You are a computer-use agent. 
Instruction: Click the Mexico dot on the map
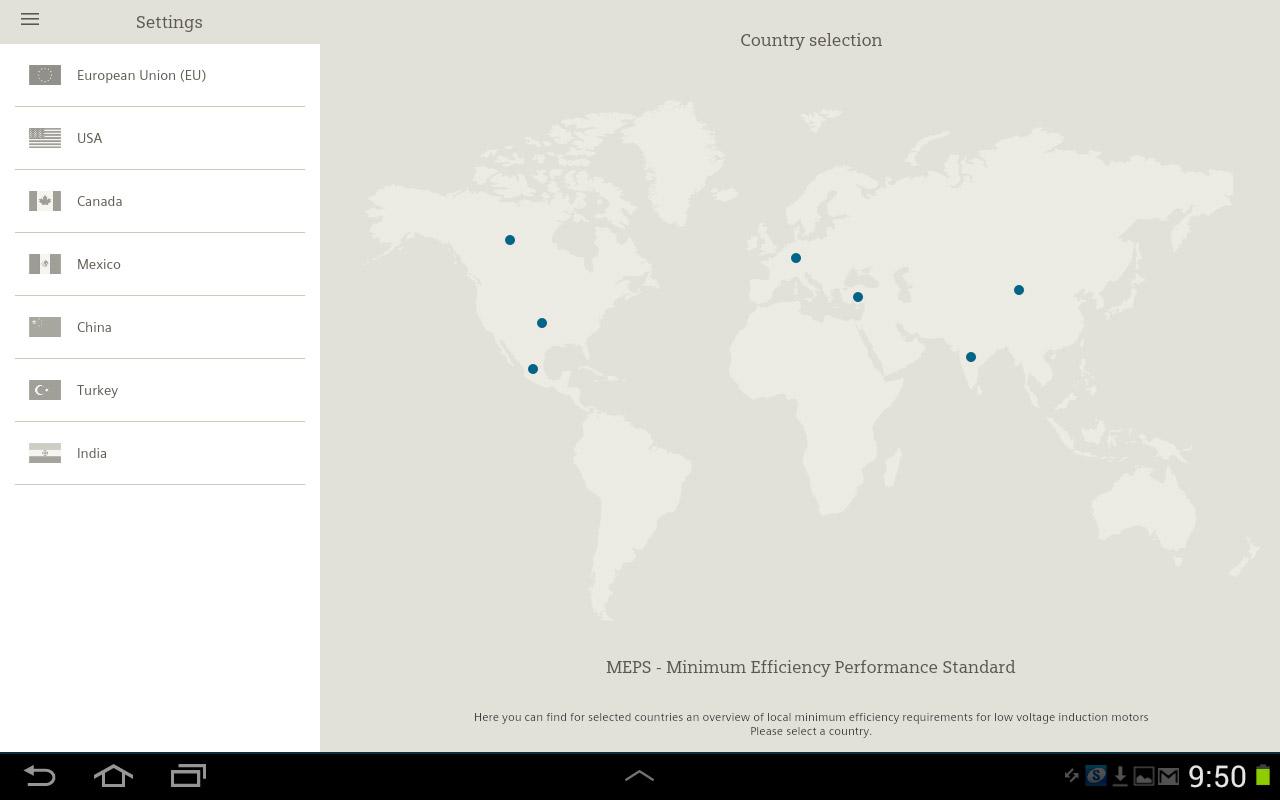tap(533, 369)
